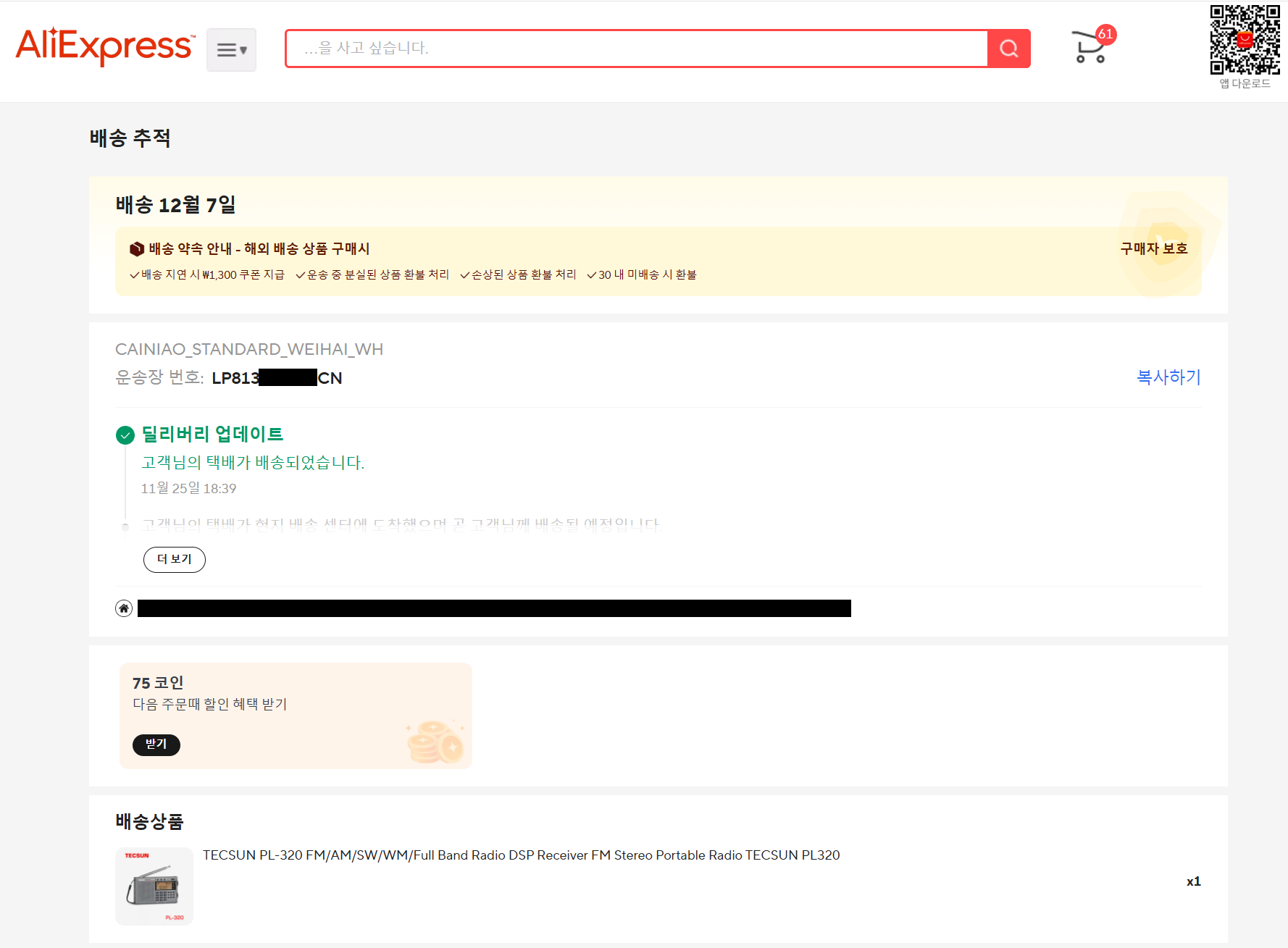Claim coins with the 받기 button
Screen dimensions: 1288x948
(x=156, y=744)
